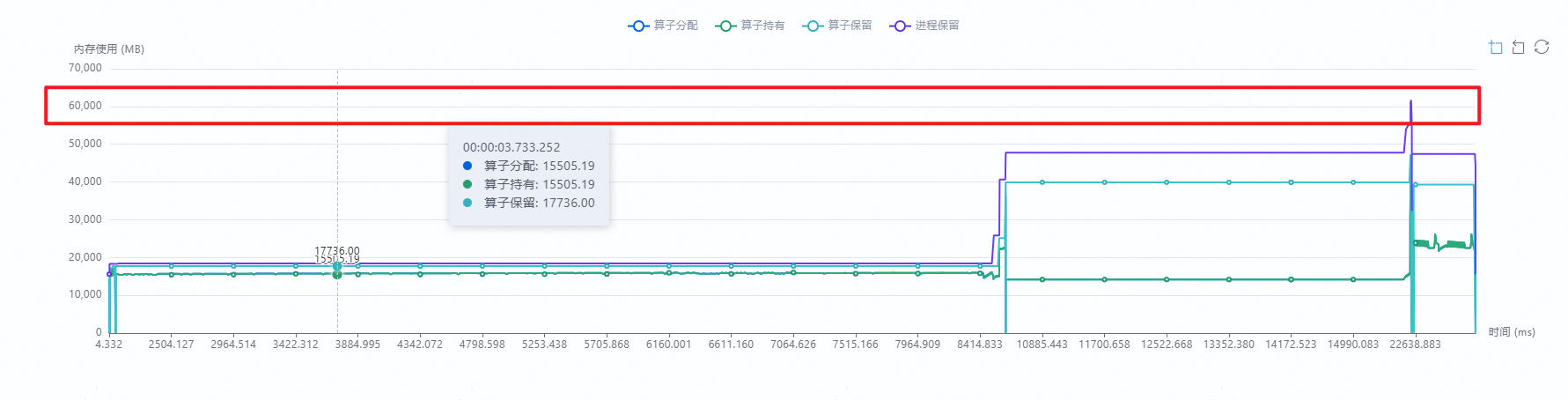
Task: Click the 14990.083 x-axis label
Action: 1353,344
